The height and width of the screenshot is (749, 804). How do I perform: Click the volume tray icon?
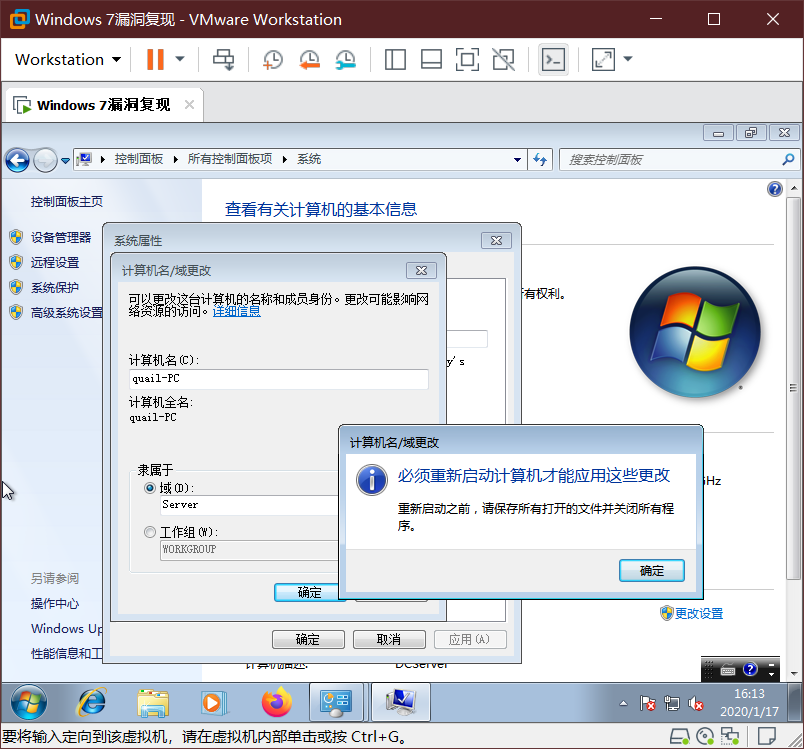pos(696,703)
